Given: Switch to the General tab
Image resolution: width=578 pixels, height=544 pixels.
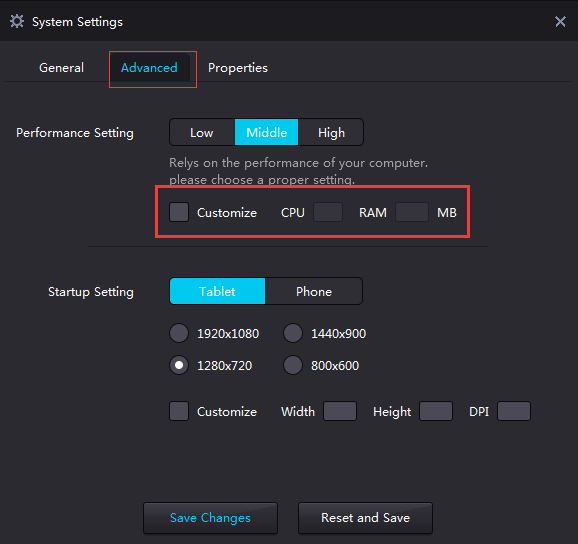Looking at the screenshot, I should (x=61, y=68).
